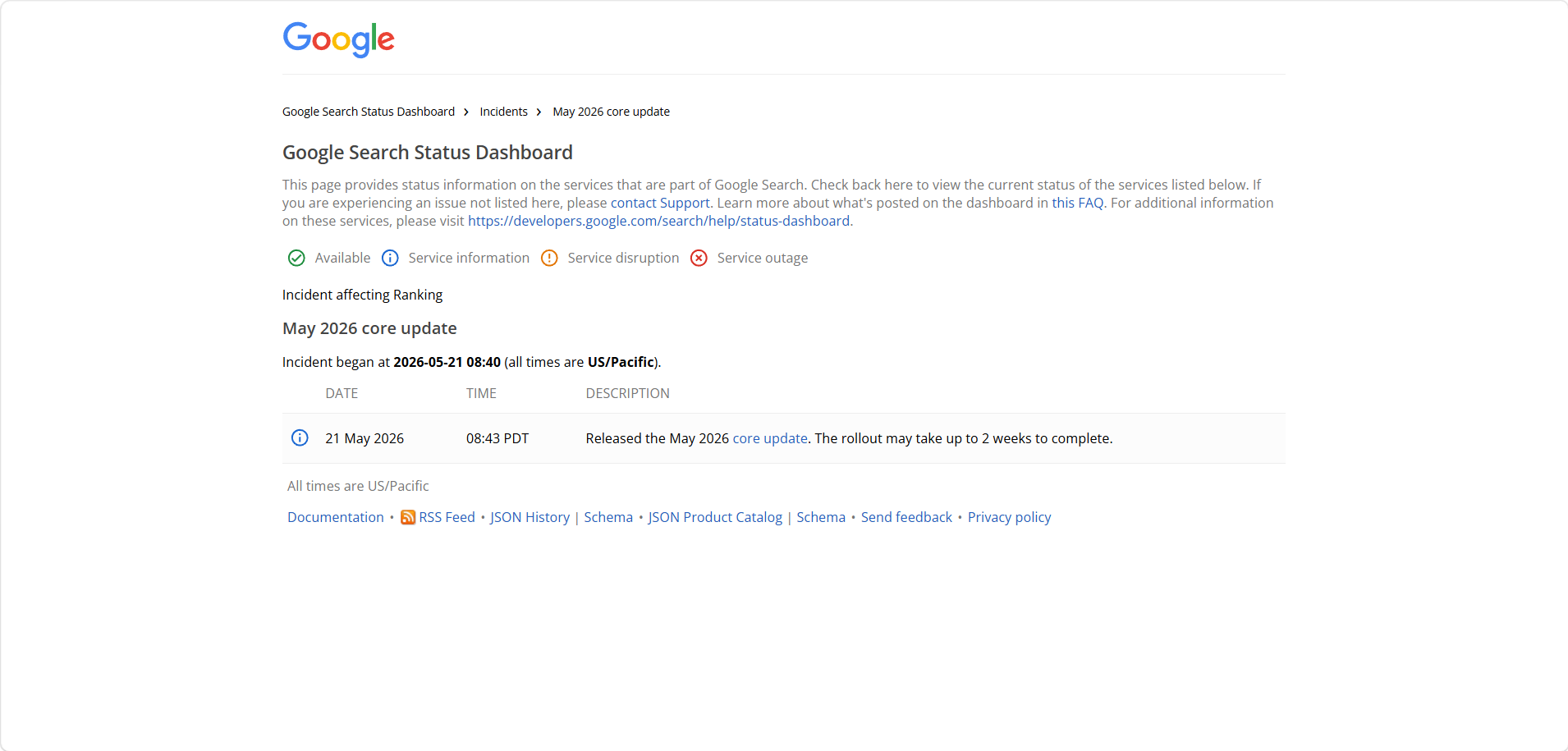Image resolution: width=1568 pixels, height=751 pixels.
Task: Click the Google logo
Action: (338, 39)
